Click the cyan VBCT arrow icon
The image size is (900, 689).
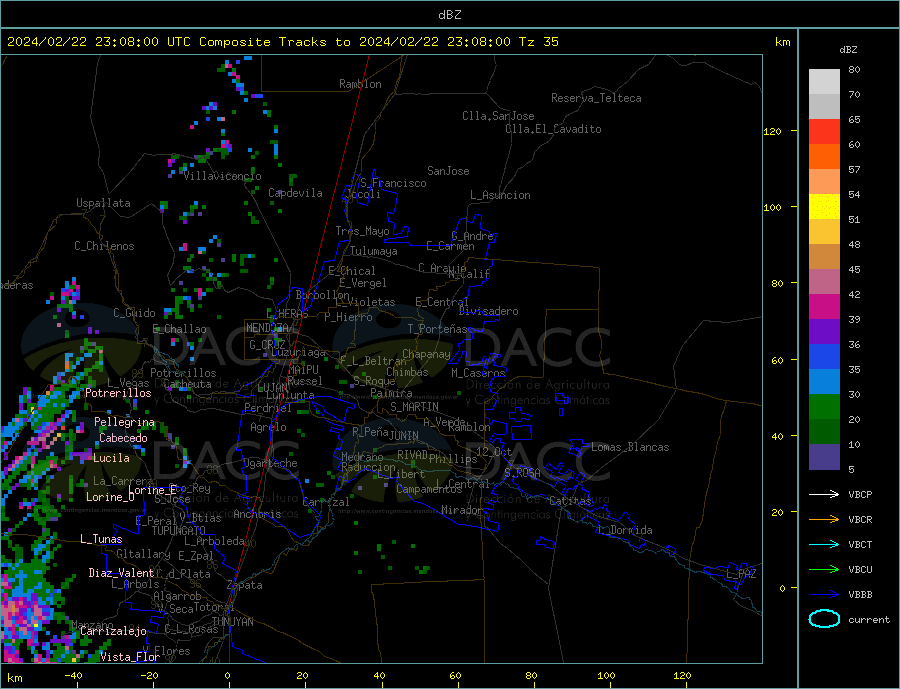point(824,544)
